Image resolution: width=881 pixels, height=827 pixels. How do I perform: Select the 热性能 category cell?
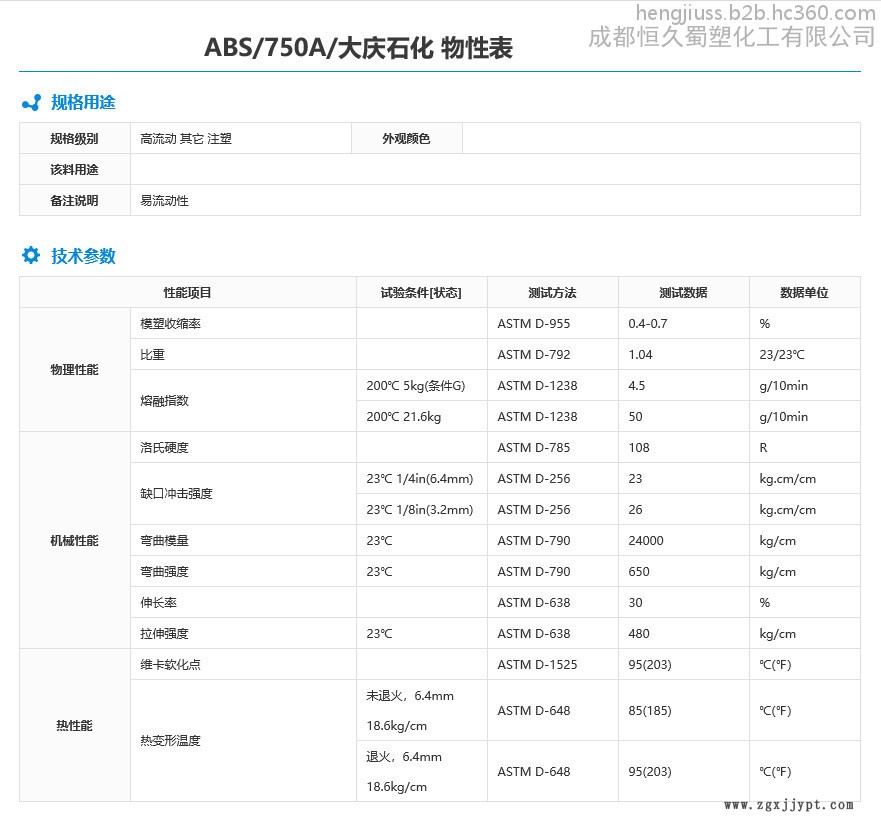point(75,725)
